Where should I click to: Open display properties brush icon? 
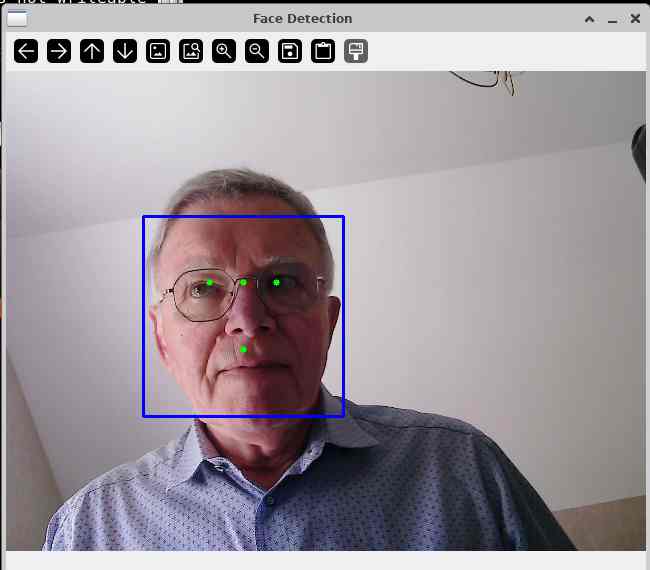click(x=356, y=51)
